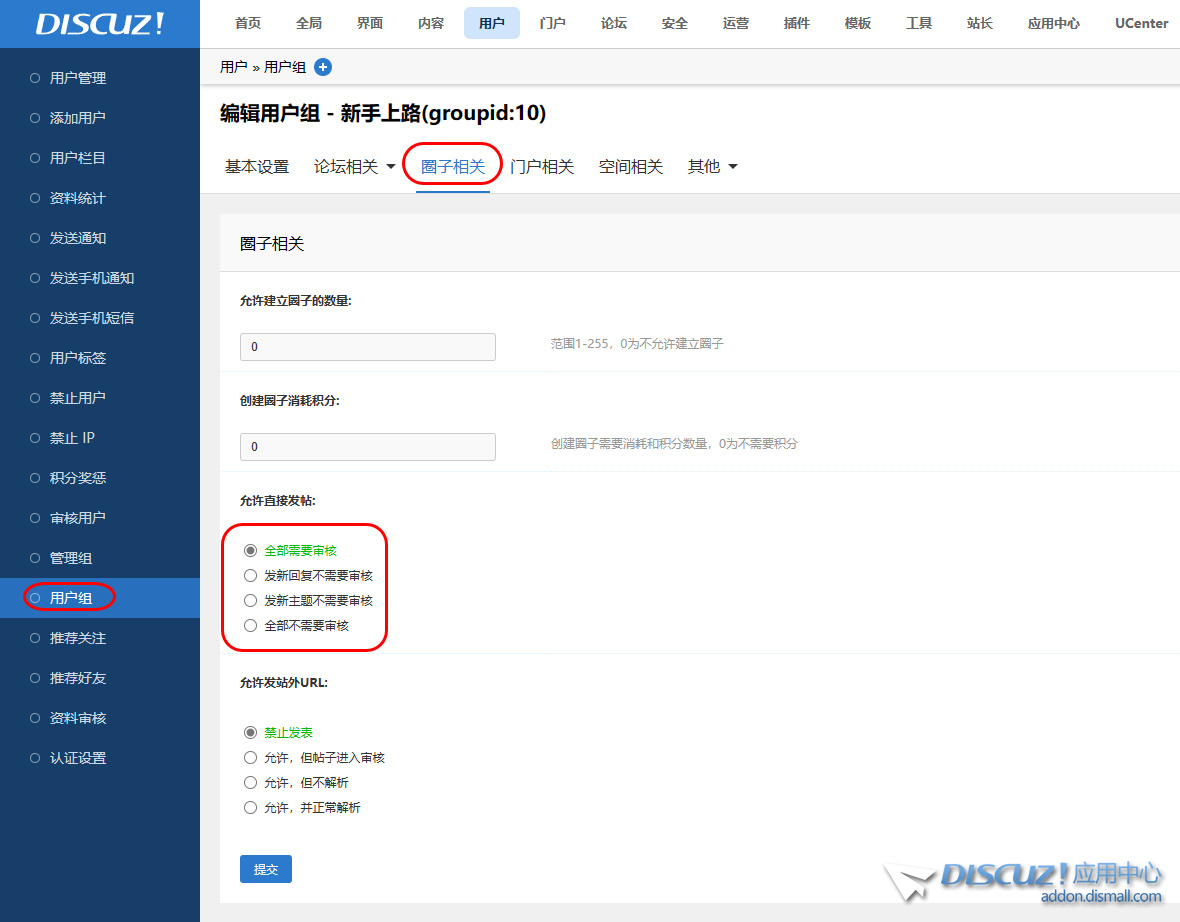Switch to the 门户相关 tab
The width and height of the screenshot is (1180, 922).
[x=542, y=167]
